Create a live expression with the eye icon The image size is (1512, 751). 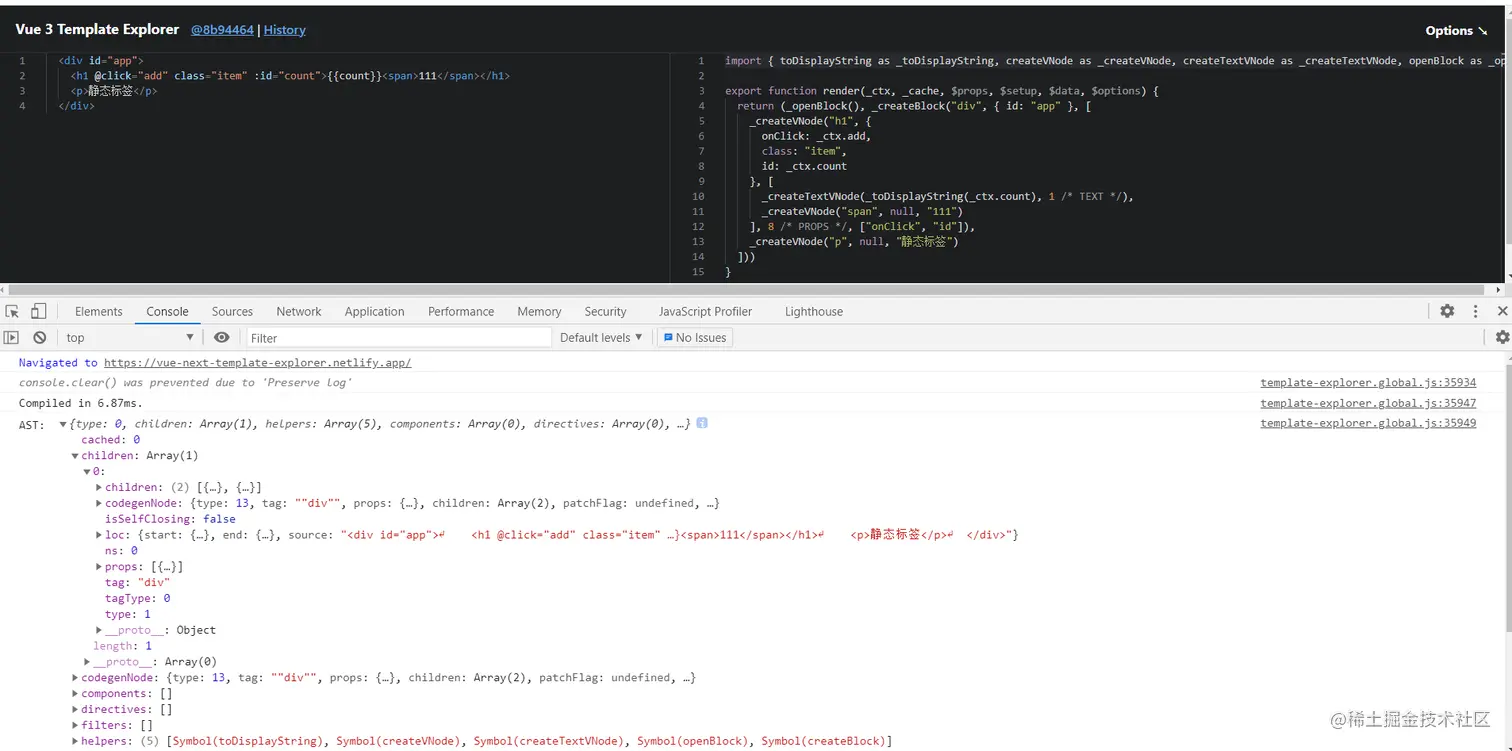click(222, 338)
